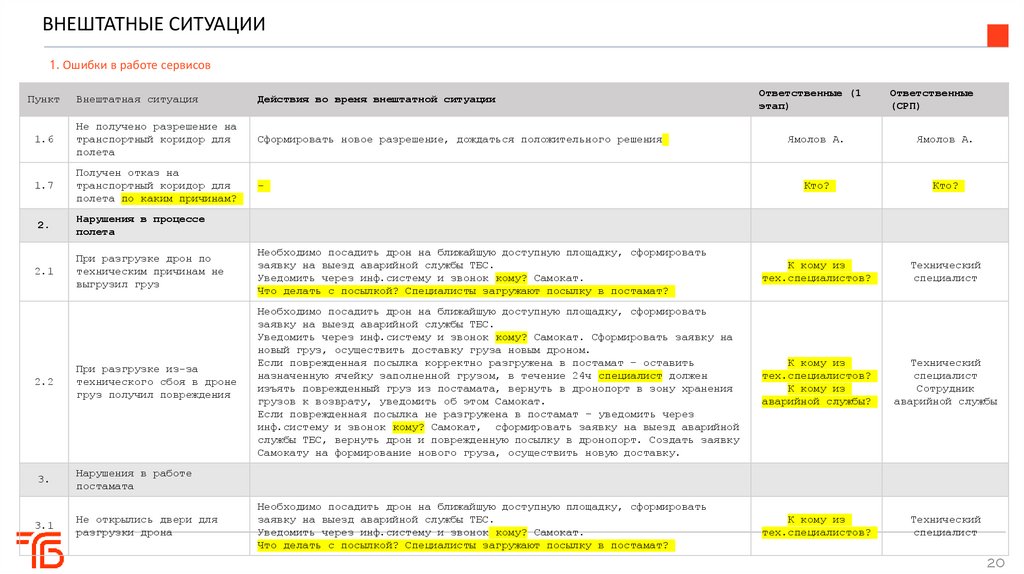The width and height of the screenshot is (1024, 574).
Task: Click highlighted "кому?" in row 2.1 actions
Action: 511,278
